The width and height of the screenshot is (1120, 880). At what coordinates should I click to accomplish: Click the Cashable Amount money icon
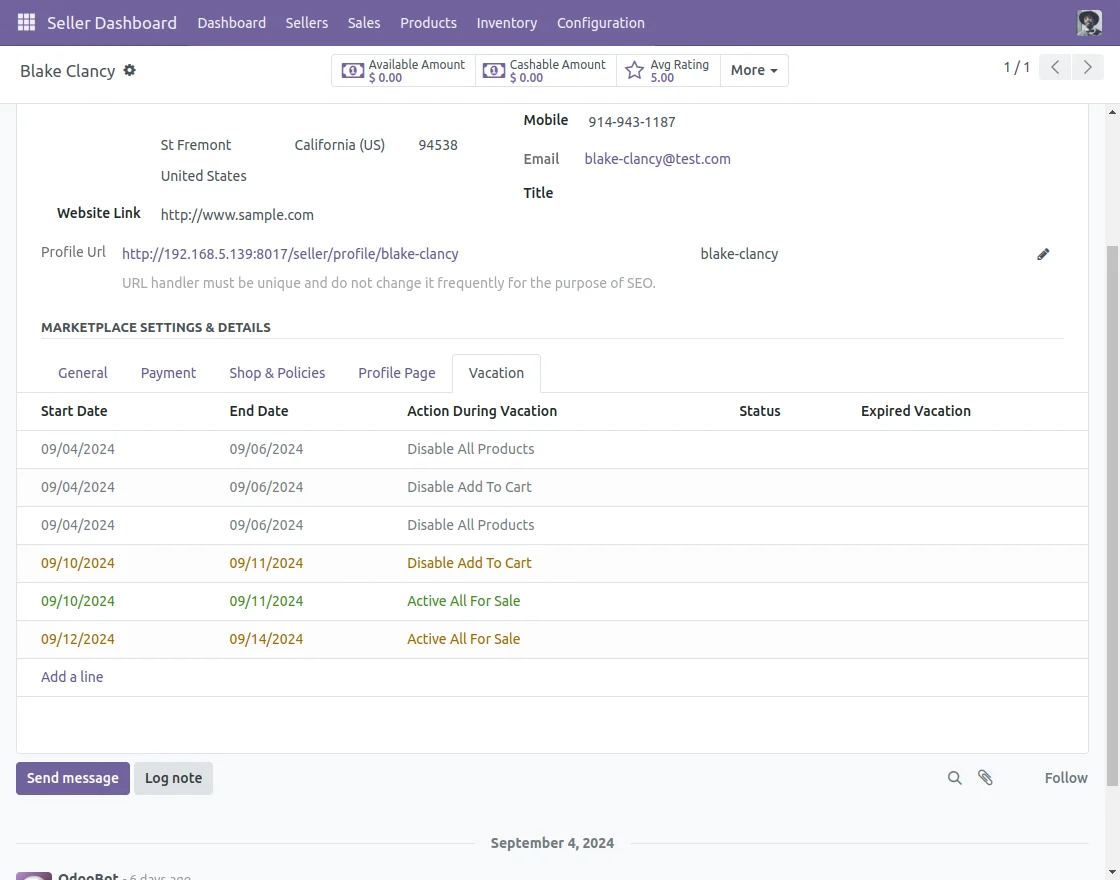click(x=494, y=71)
